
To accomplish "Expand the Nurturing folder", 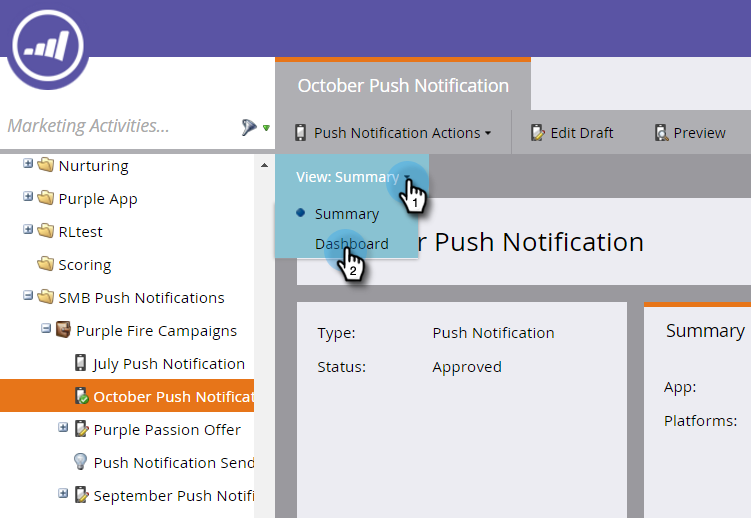I will pyautogui.click(x=28, y=164).
